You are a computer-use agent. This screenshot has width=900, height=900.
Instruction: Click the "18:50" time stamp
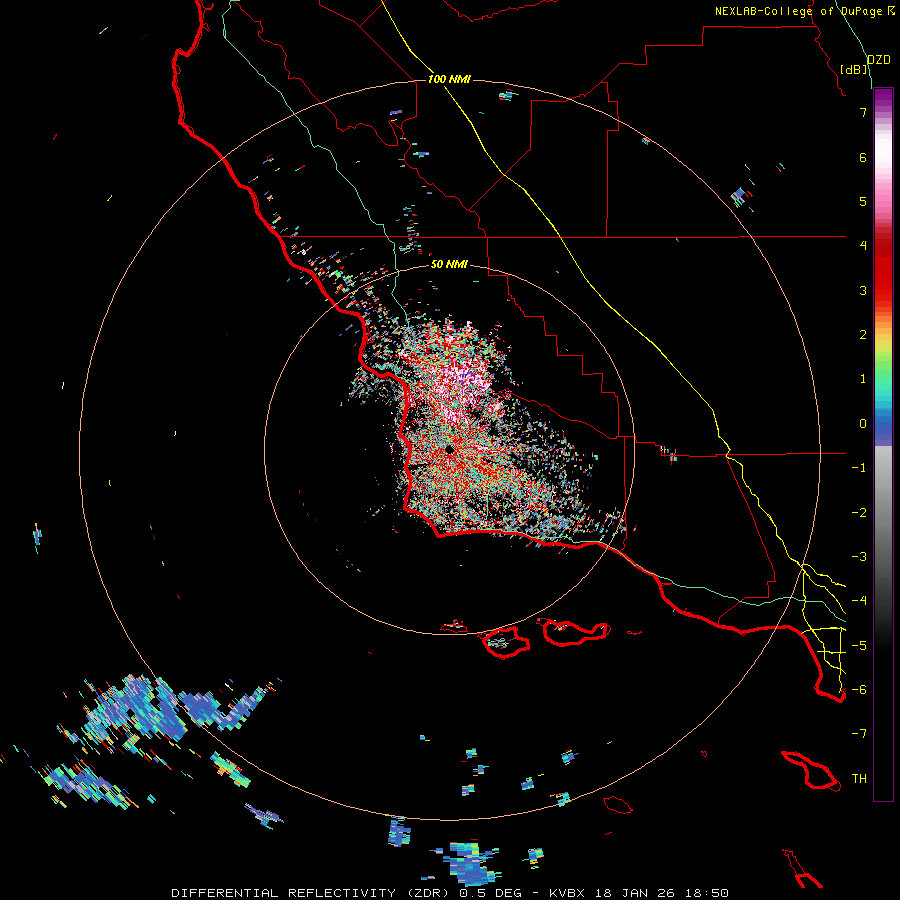(706, 893)
